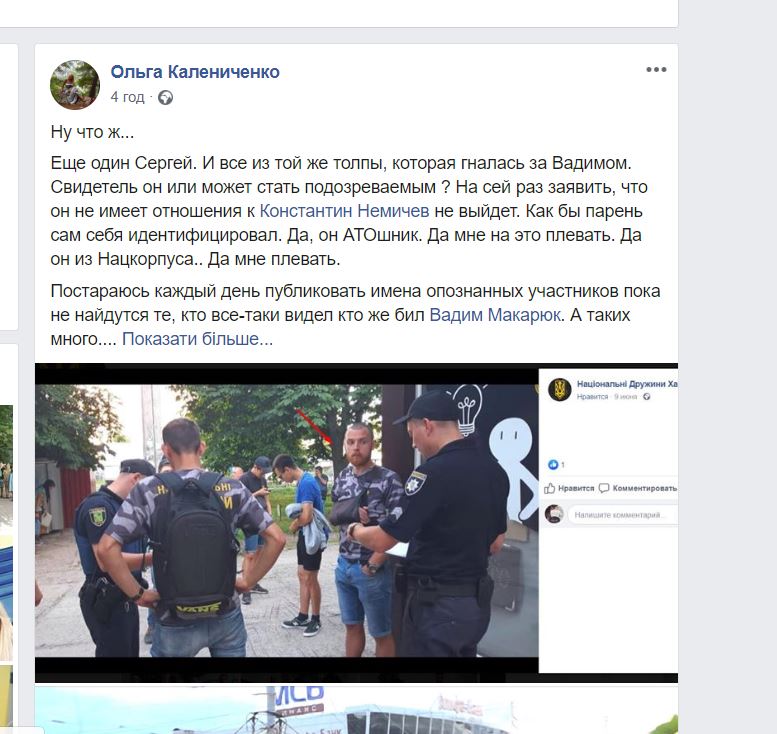Open the main police photo in the post
777x734 pixels.
[x=286, y=520]
